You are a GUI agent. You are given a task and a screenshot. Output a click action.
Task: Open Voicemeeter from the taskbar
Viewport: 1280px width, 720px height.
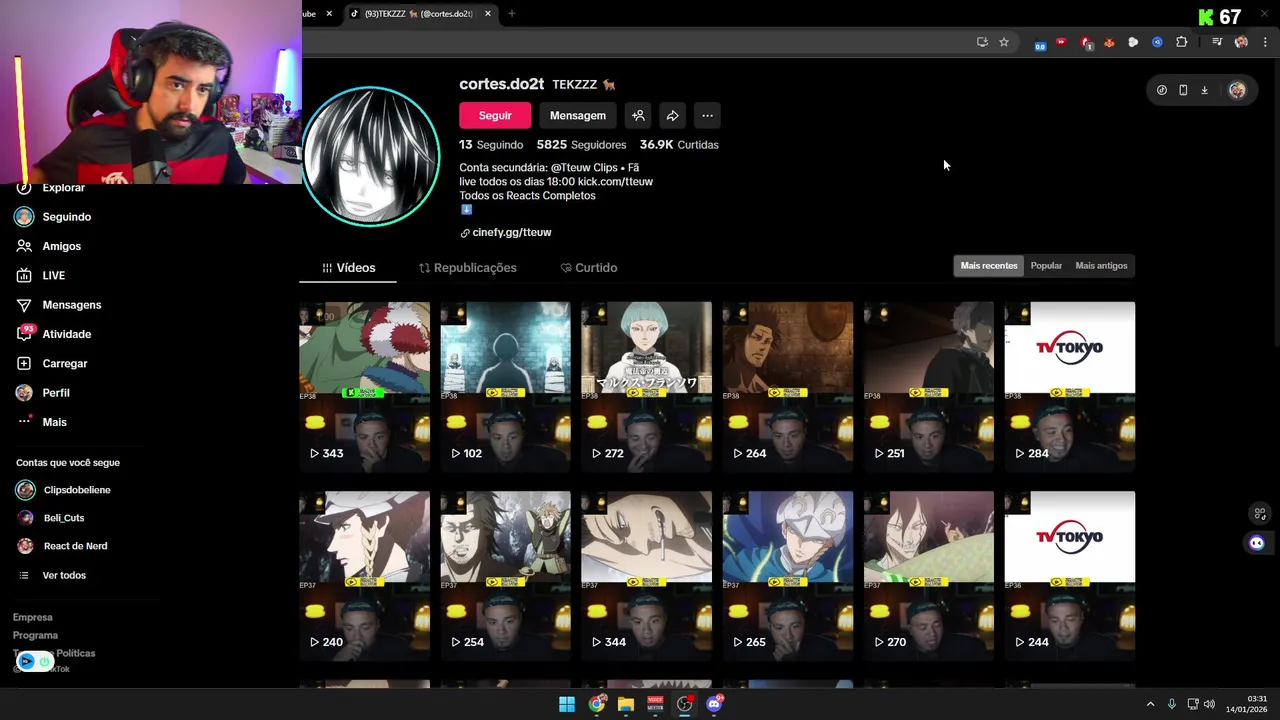[x=655, y=704]
